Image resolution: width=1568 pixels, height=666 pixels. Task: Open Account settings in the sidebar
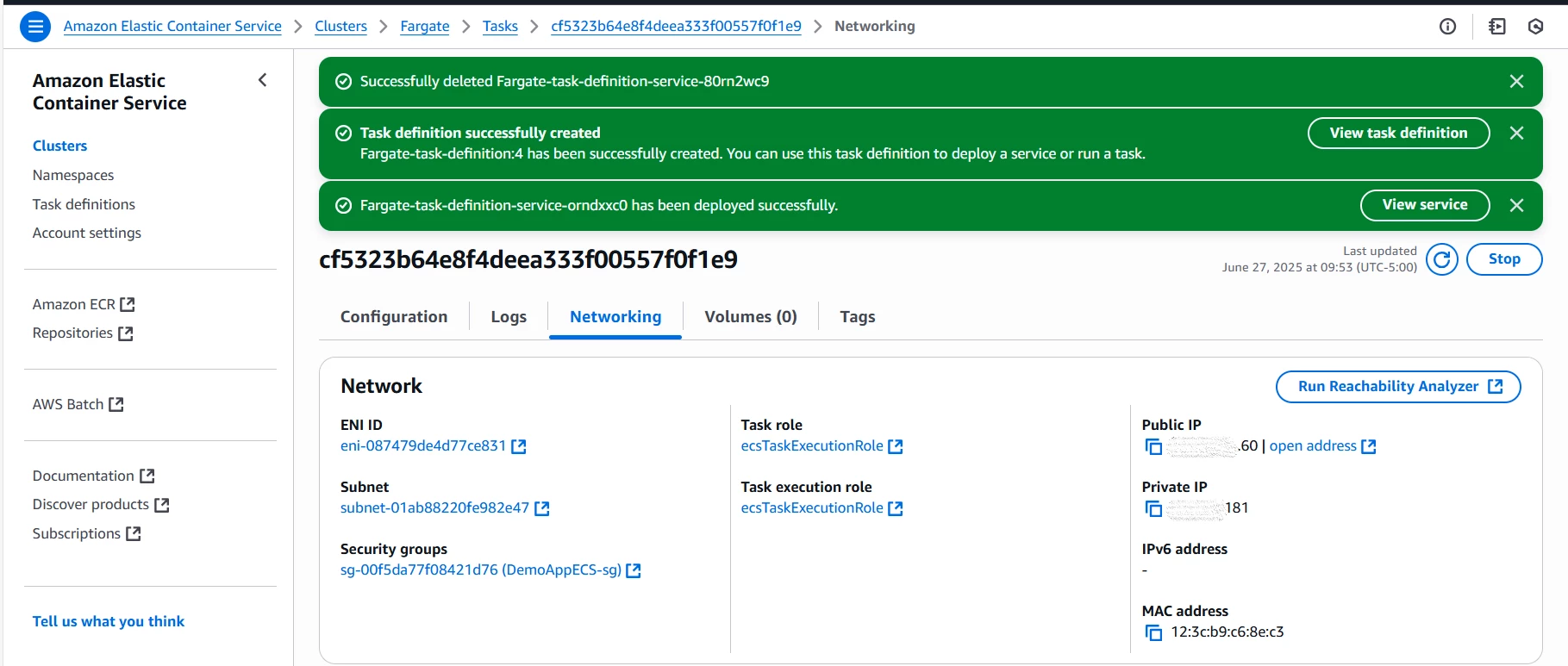point(87,233)
